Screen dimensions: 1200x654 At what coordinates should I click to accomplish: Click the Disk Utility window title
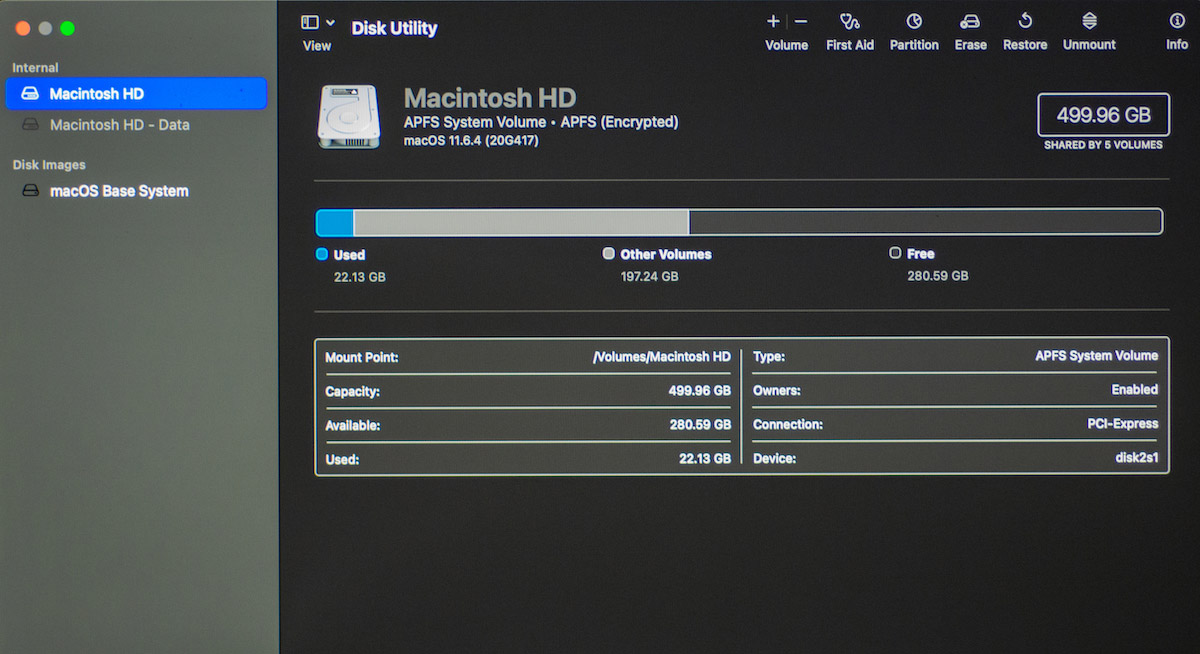394,29
